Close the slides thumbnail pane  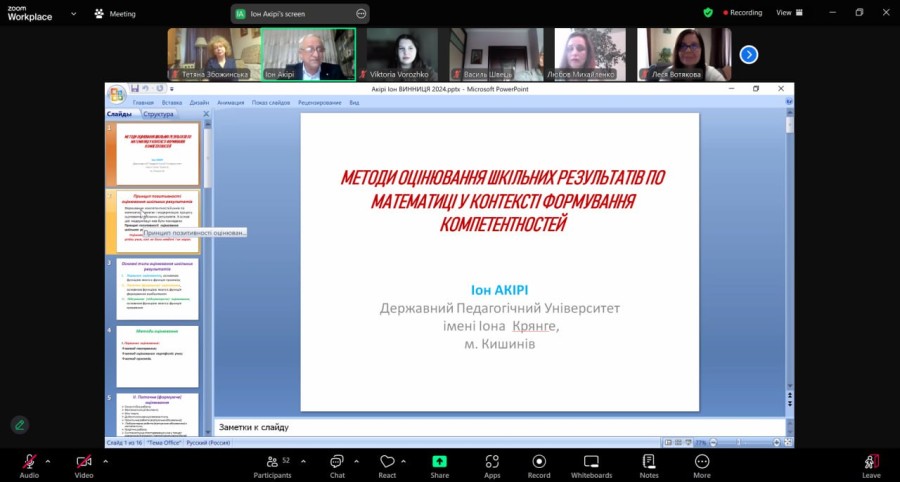(x=207, y=114)
